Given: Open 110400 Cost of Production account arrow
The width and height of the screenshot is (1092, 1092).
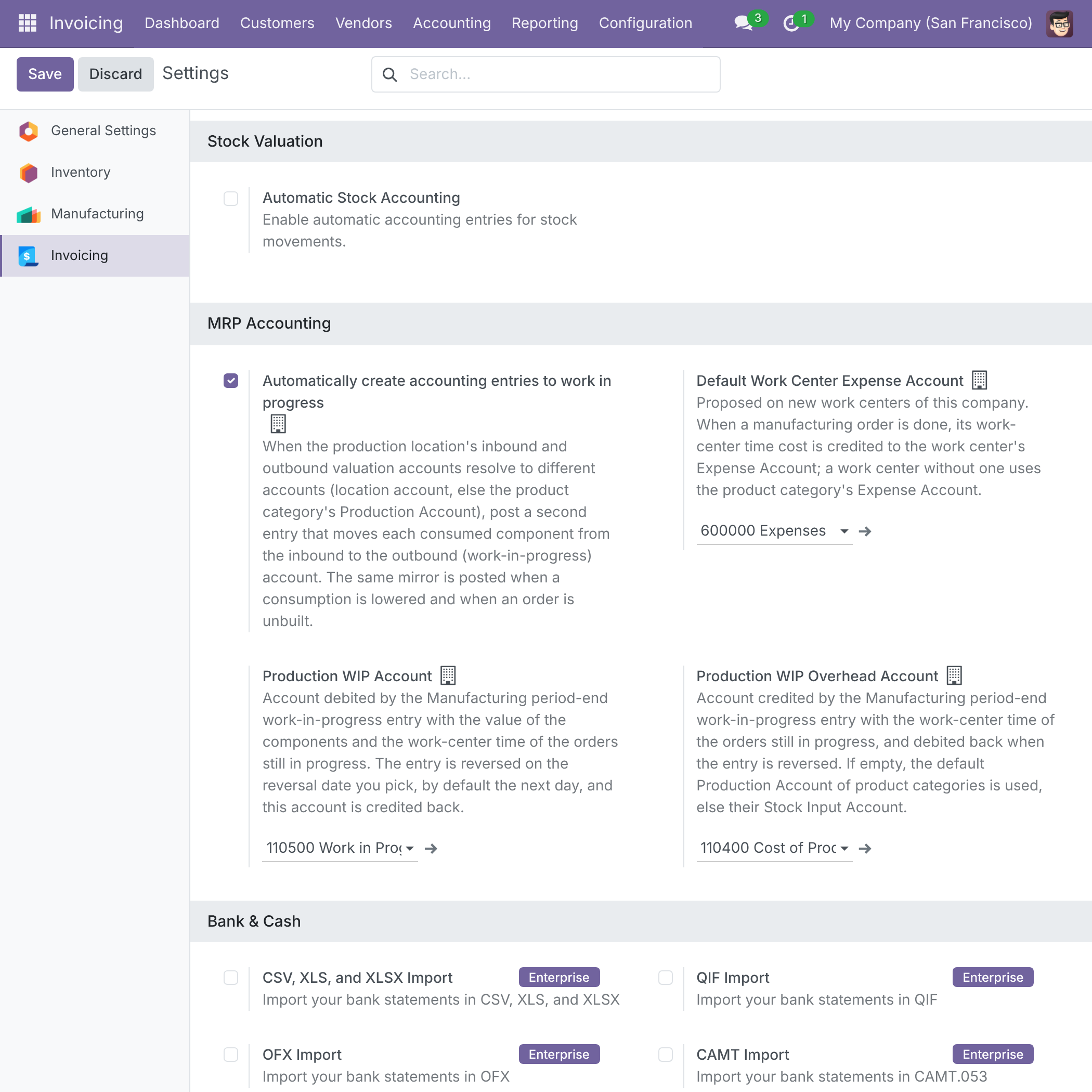Looking at the screenshot, I should point(865,849).
